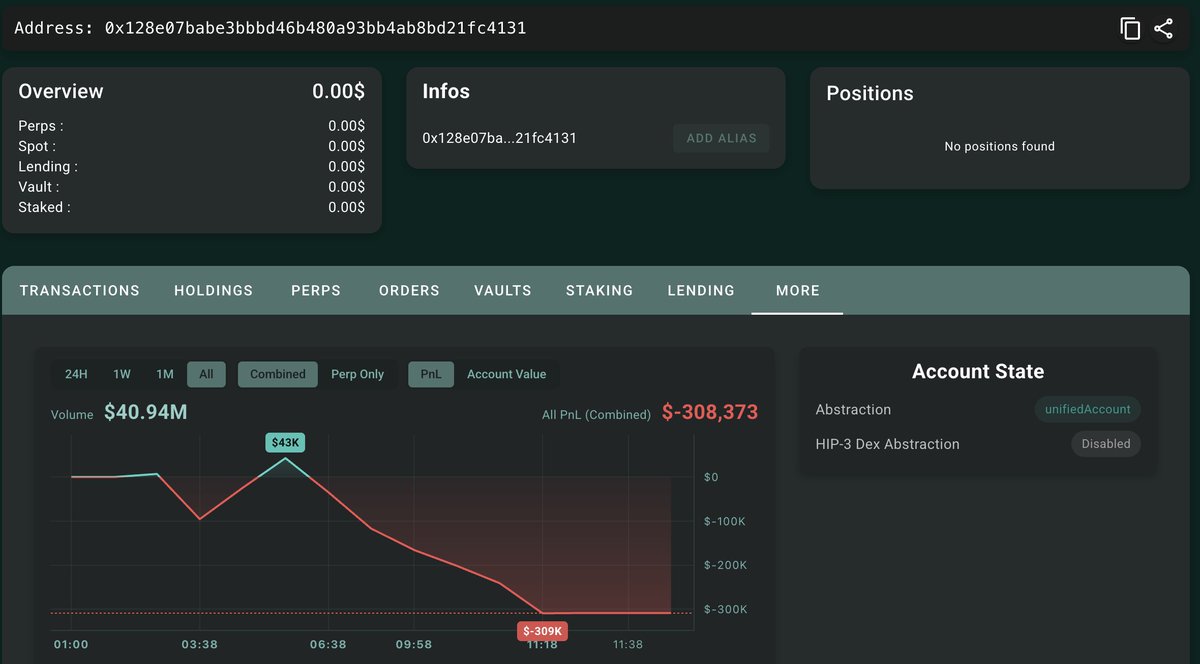Select the More tab
Screen dimensions: 1200x664
pyautogui.click(x=798, y=290)
